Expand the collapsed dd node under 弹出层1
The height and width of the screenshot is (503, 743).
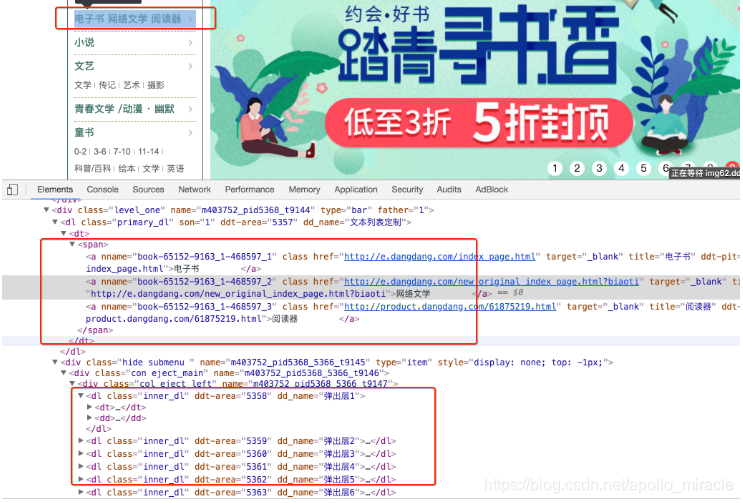click(89, 418)
